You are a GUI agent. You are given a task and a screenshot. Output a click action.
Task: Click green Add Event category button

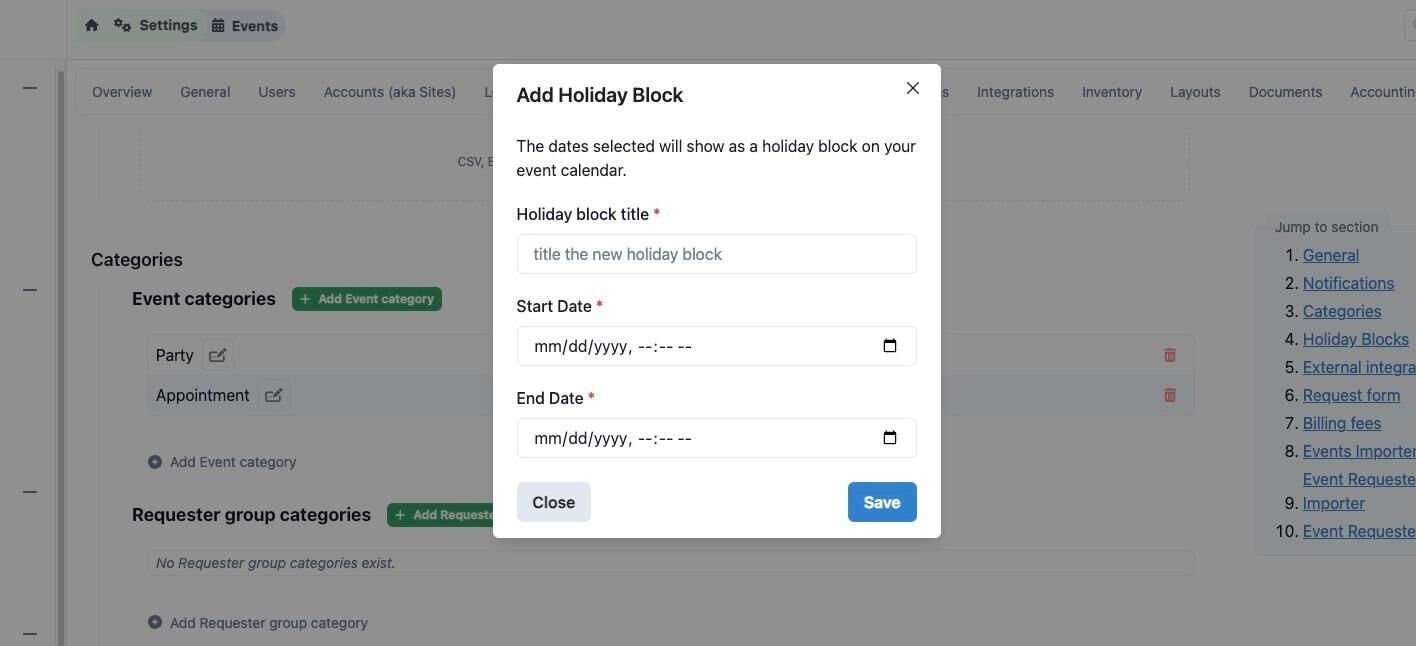pos(366,299)
